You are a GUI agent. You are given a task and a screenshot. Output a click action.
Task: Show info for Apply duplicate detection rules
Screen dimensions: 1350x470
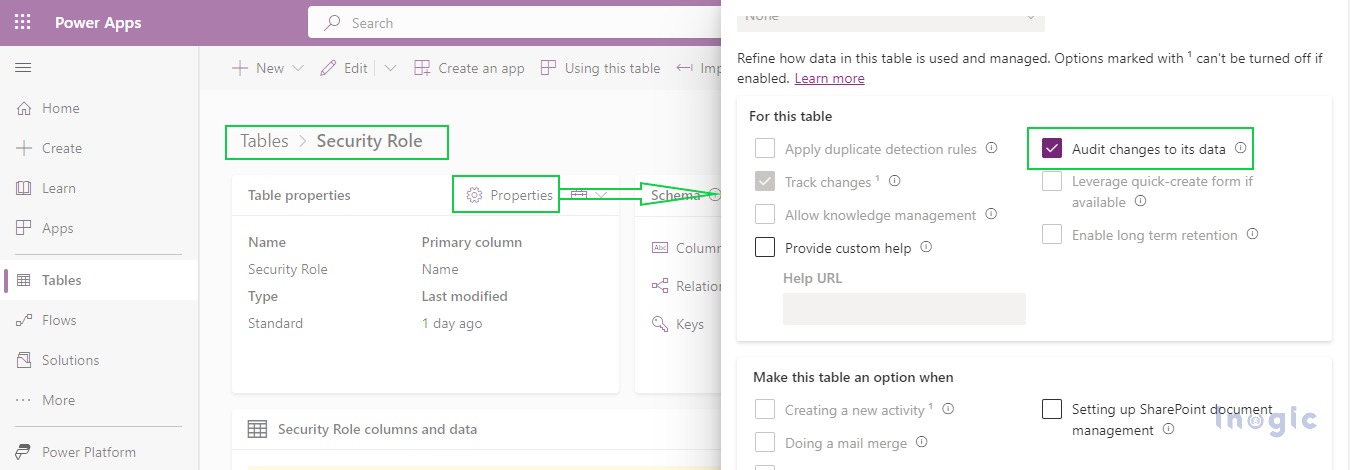click(992, 148)
